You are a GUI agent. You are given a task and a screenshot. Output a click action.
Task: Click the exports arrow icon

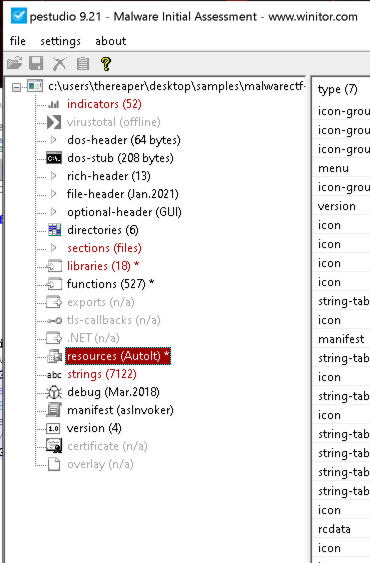[54, 302]
